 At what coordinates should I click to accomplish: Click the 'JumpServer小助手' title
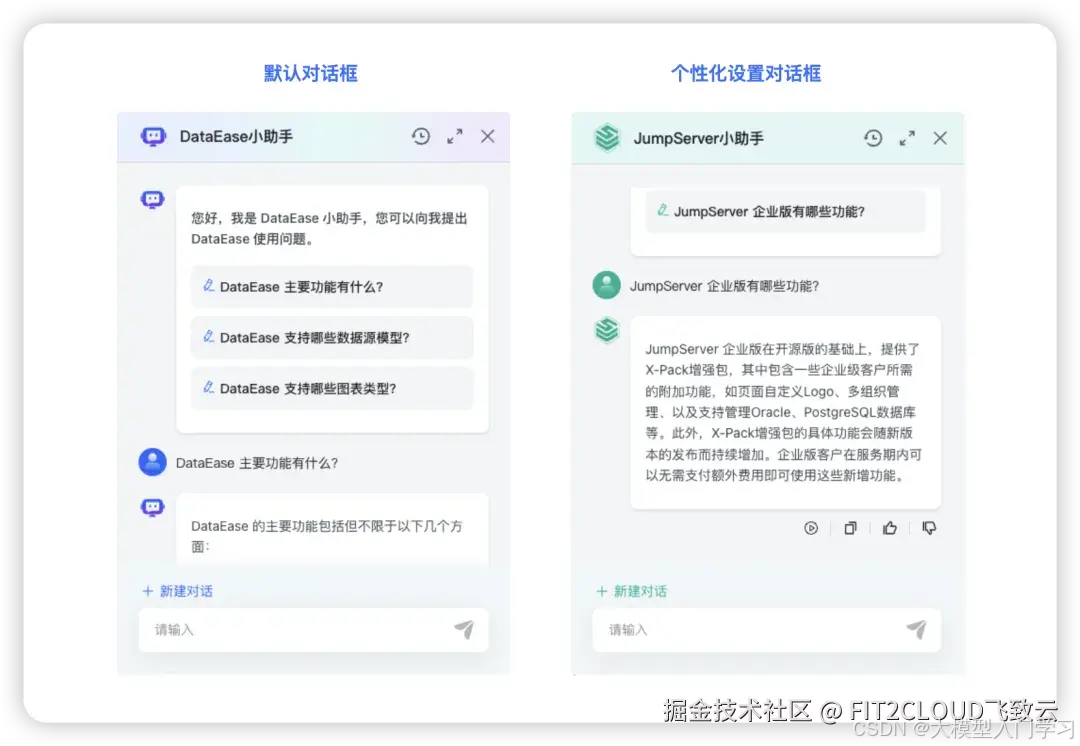698,138
